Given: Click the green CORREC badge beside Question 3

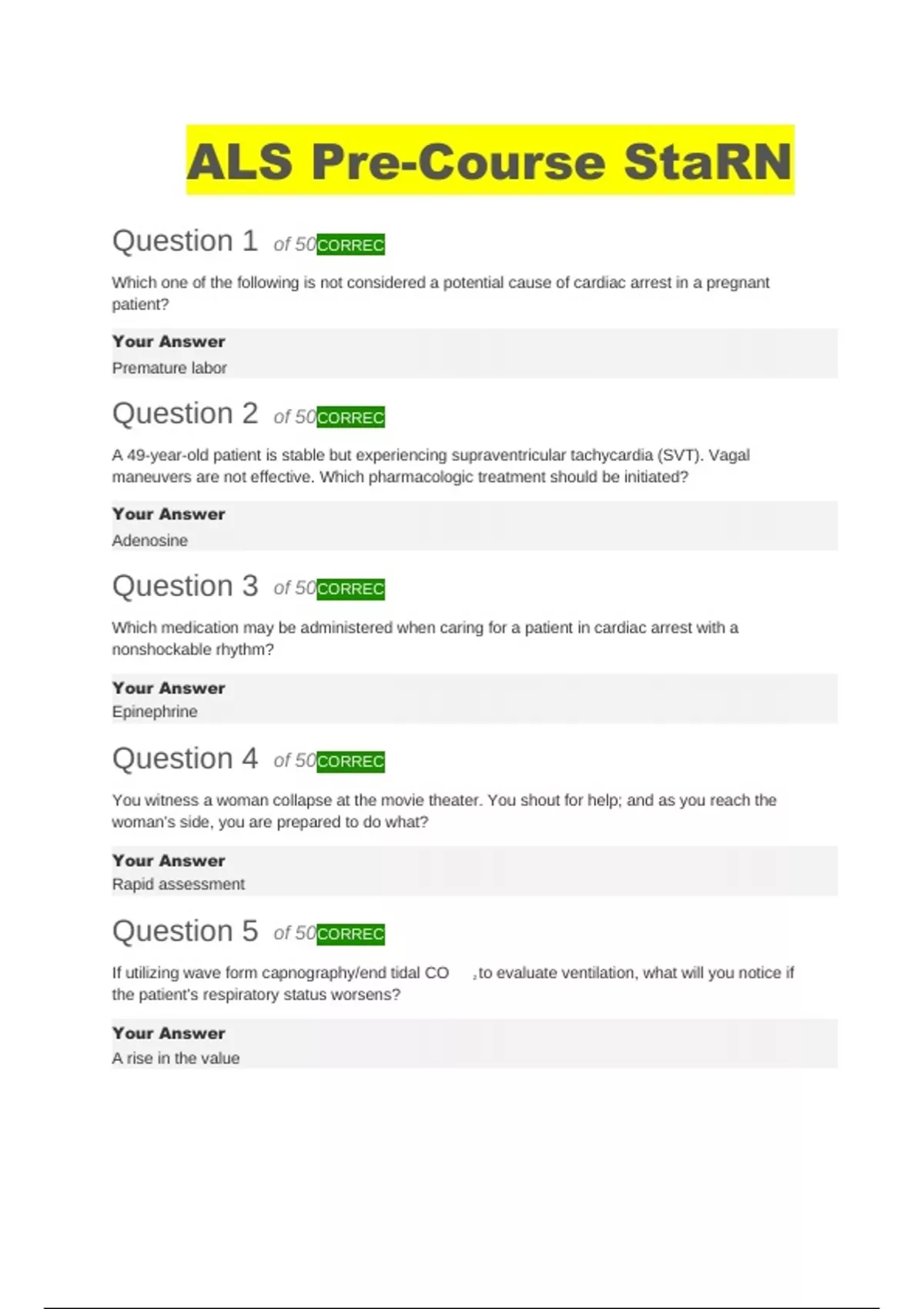Looking at the screenshot, I should pos(350,589).
